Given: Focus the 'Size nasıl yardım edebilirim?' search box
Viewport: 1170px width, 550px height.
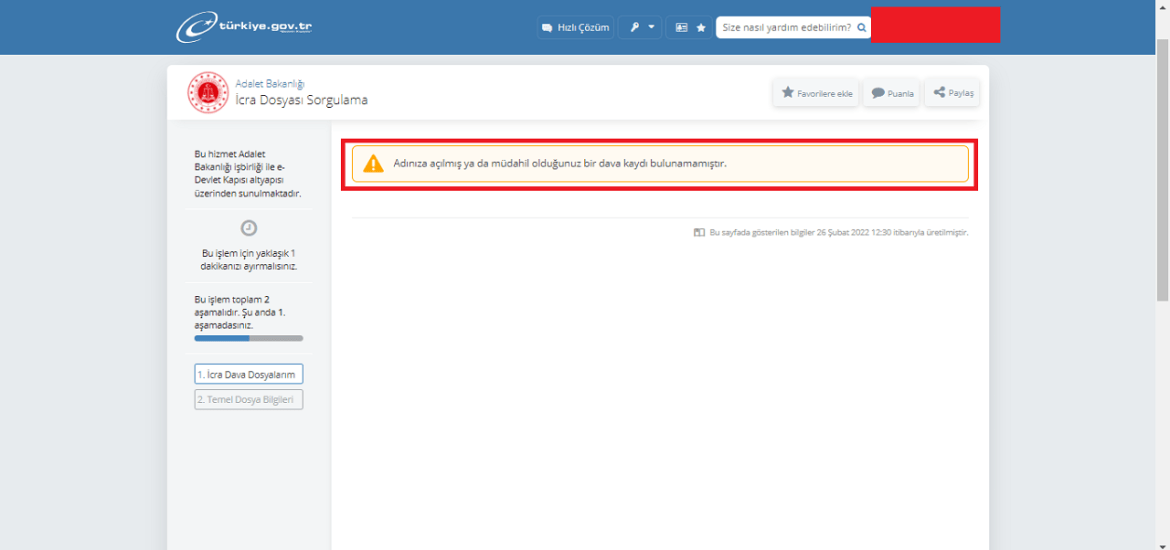Looking at the screenshot, I should 785,27.
